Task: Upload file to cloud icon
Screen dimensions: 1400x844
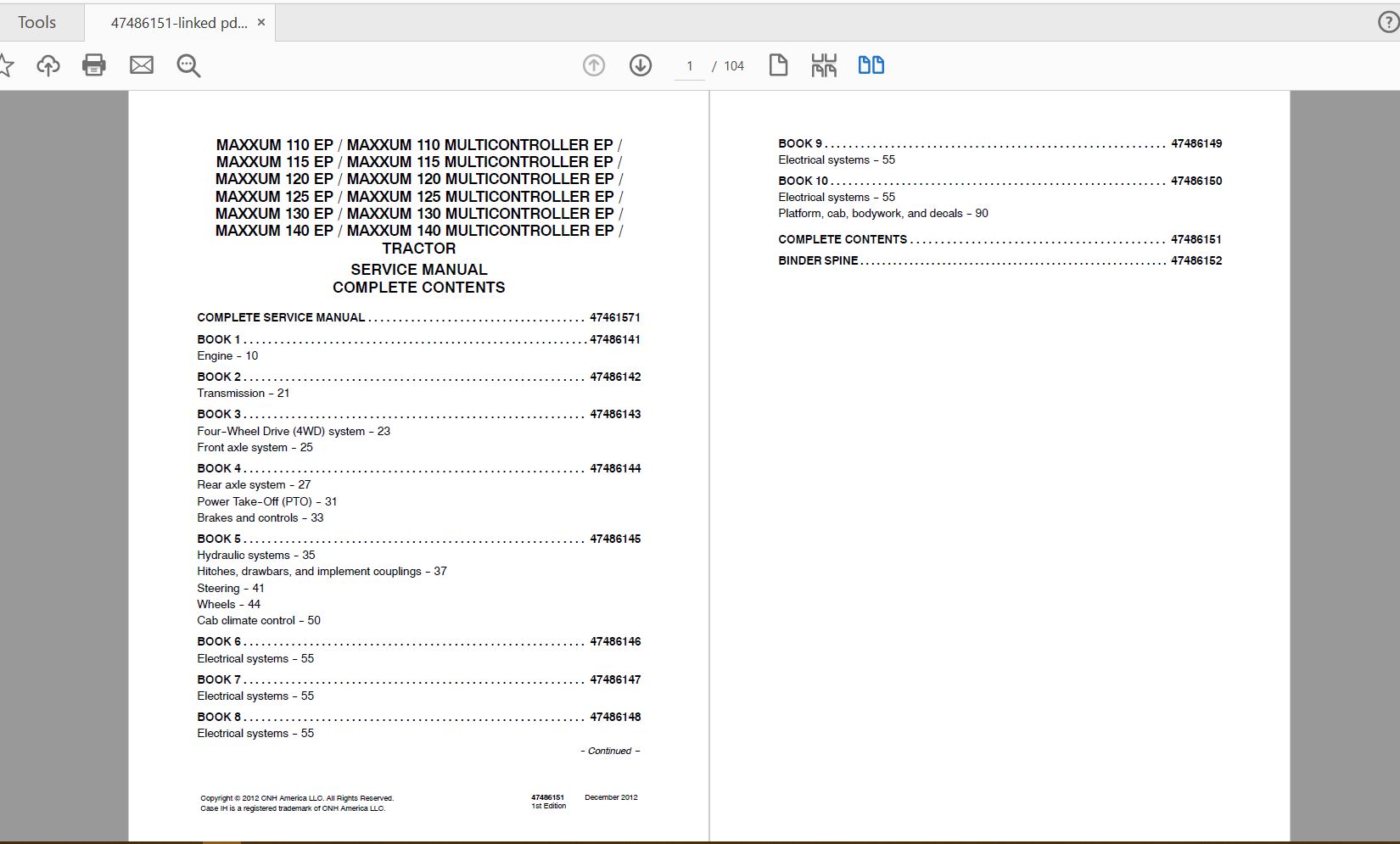Action: [x=48, y=65]
